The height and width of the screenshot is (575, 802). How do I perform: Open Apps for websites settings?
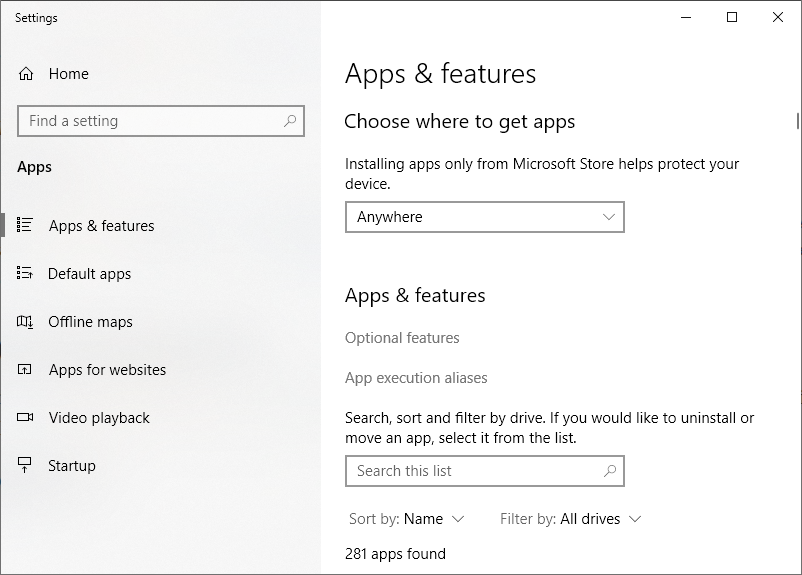click(107, 370)
